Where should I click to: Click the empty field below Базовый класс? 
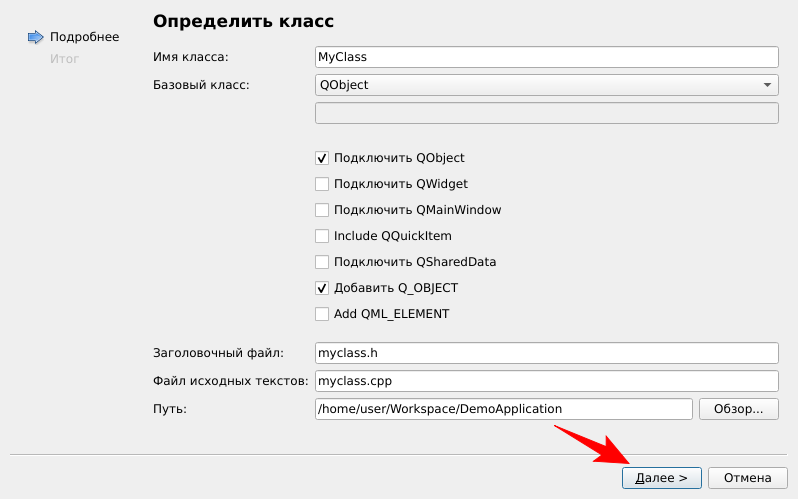tap(546, 113)
